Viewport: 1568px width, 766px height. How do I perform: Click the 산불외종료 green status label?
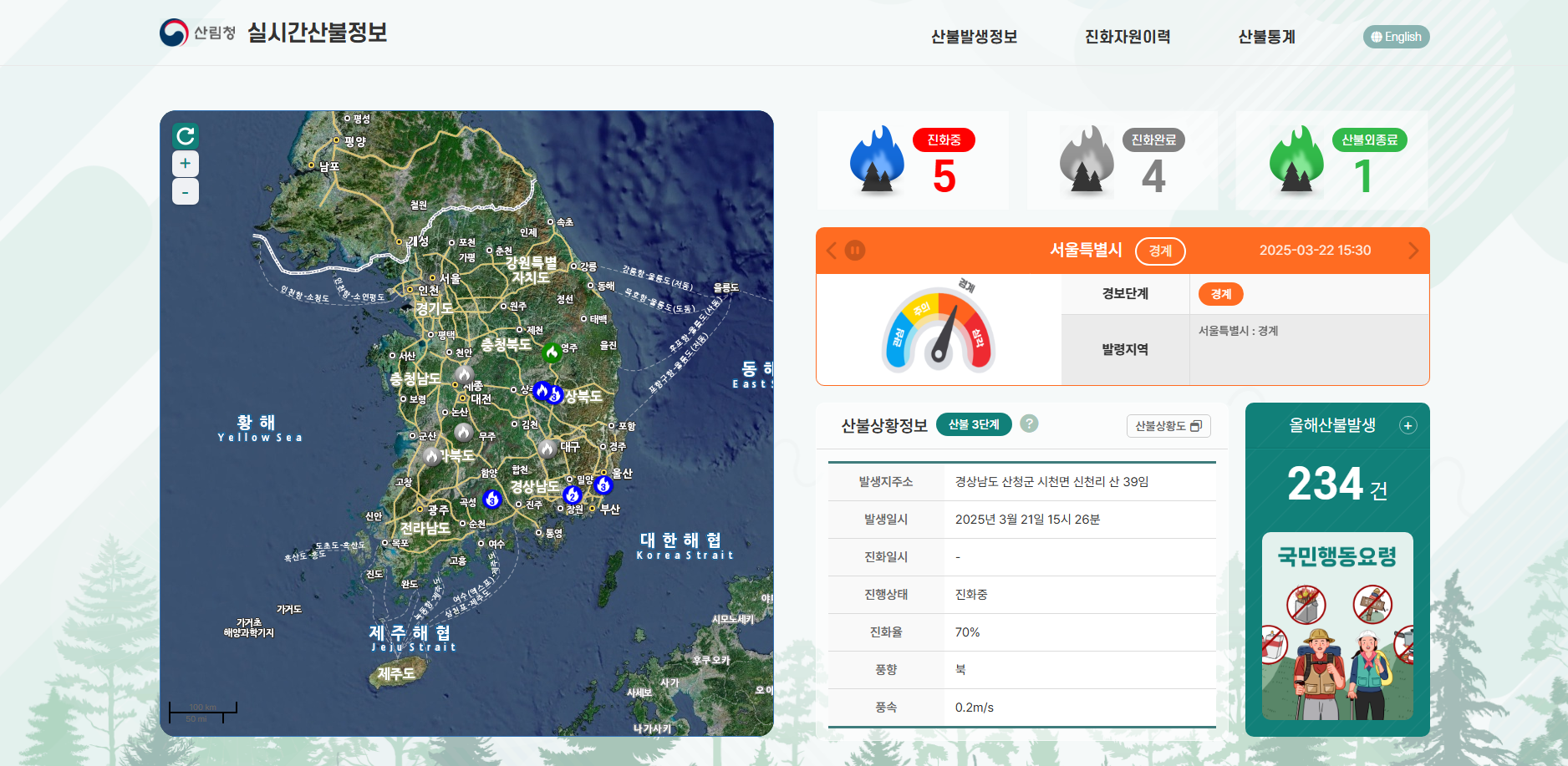(1369, 140)
